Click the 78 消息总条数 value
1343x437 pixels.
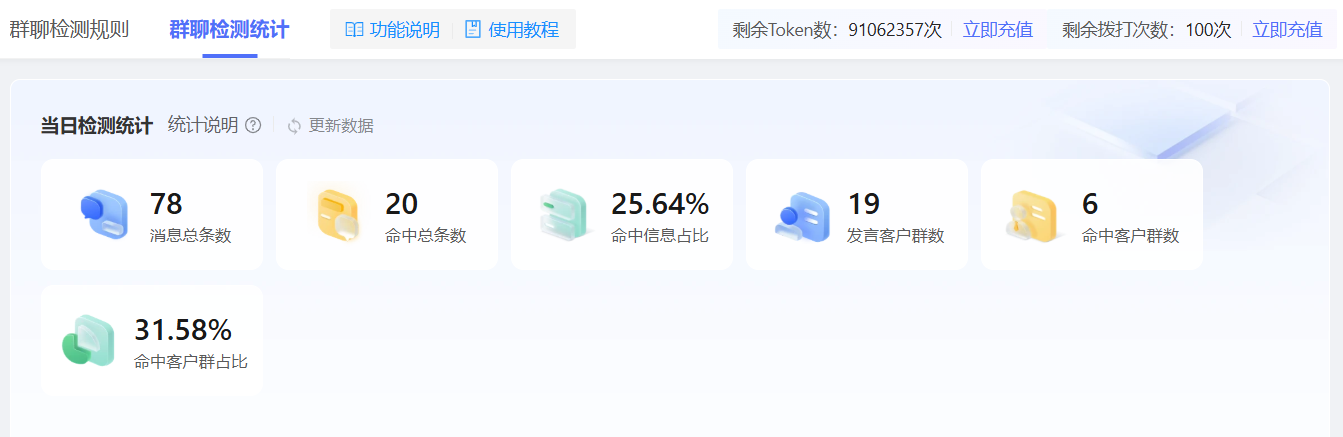coord(166,203)
